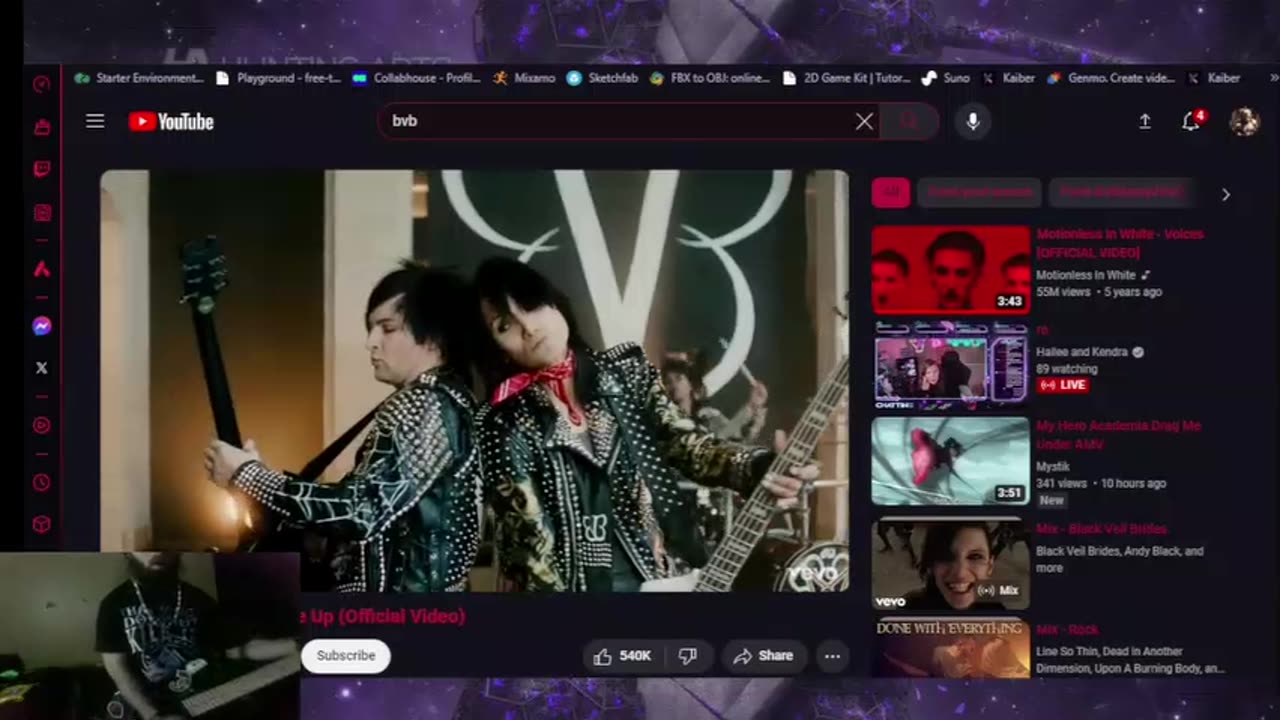Screen dimensions: 1280x720
Task: Open 'Mix - Black Veil Brides' title
Action: coord(1101,529)
